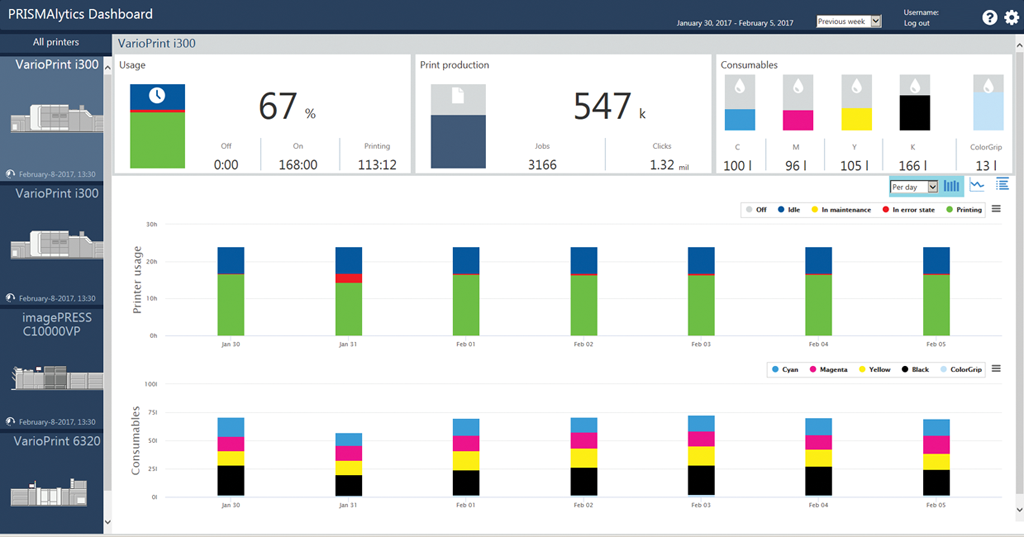Toggle Yellow series in consumables legend
Screen dimensions: 1024x537
pyautogui.click(x=874, y=370)
